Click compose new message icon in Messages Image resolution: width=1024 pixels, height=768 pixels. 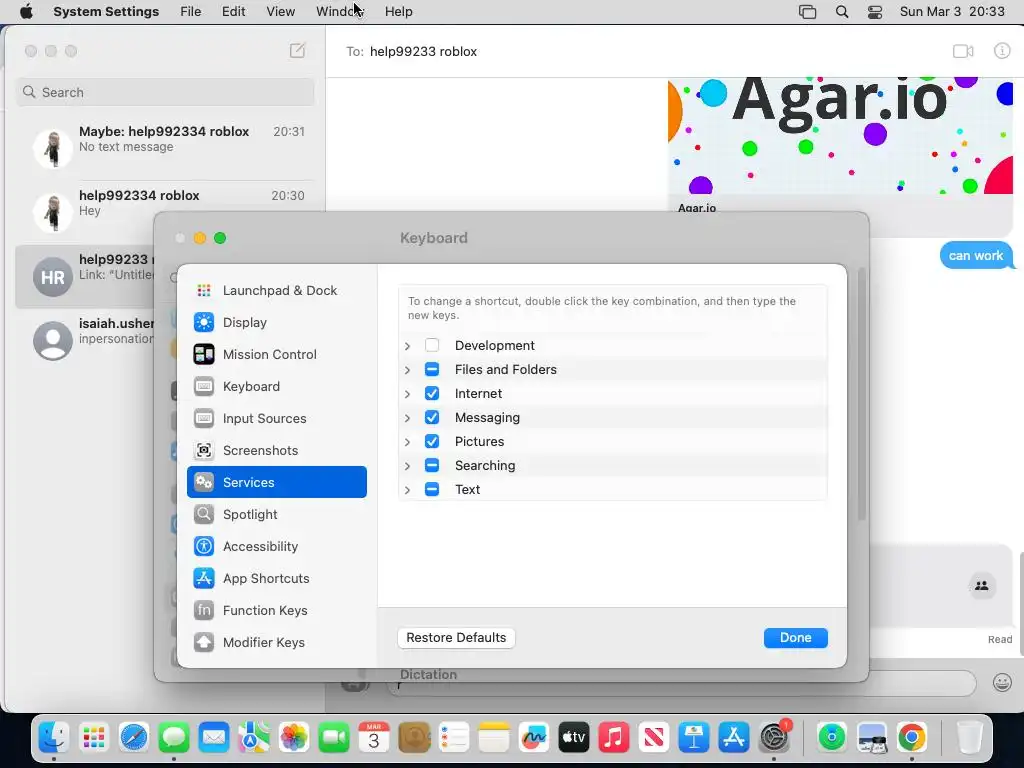(297, 50)
